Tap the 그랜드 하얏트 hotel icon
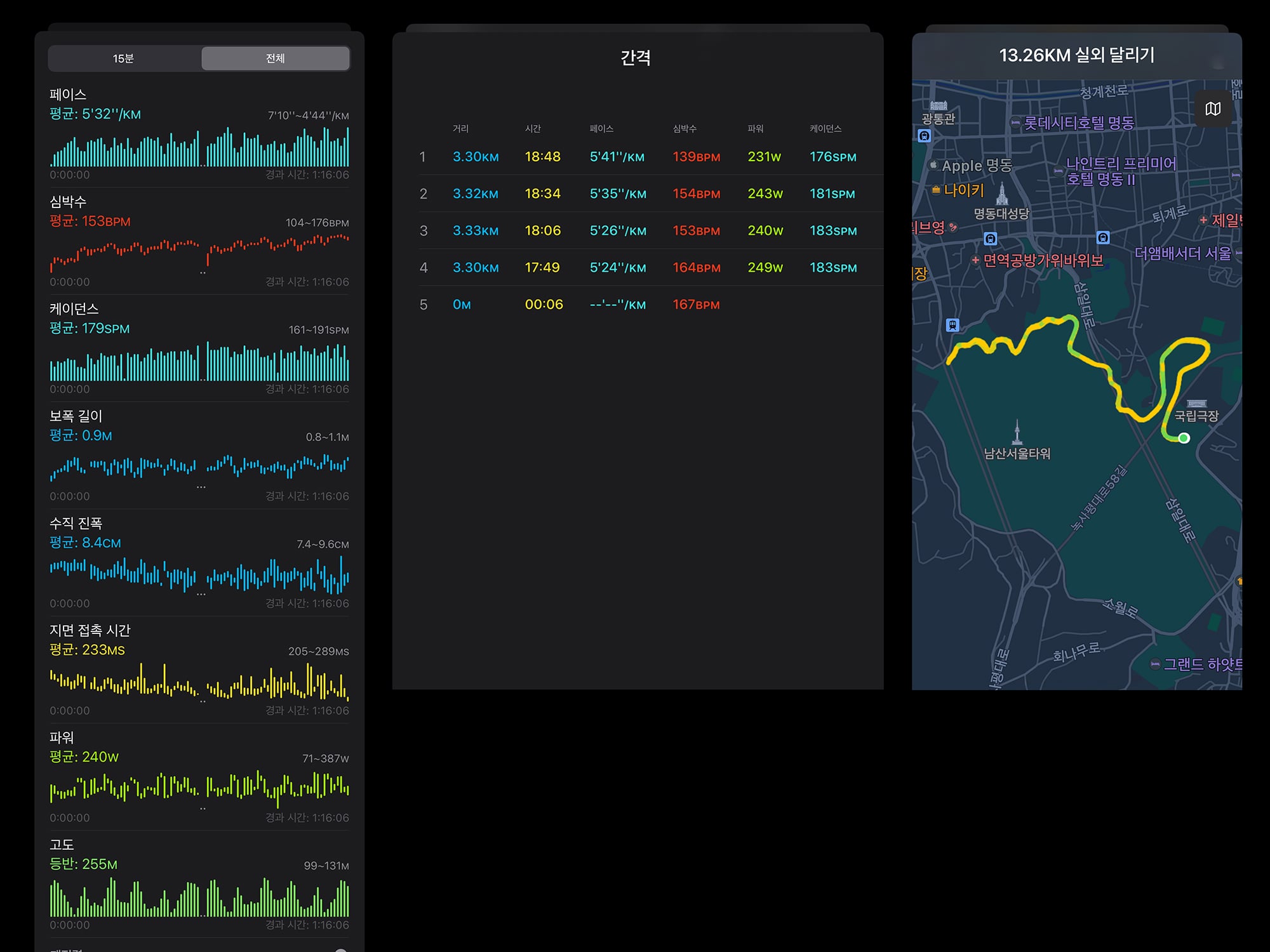The height and width of the screenshot is (952, 1270). point(1155,664)
